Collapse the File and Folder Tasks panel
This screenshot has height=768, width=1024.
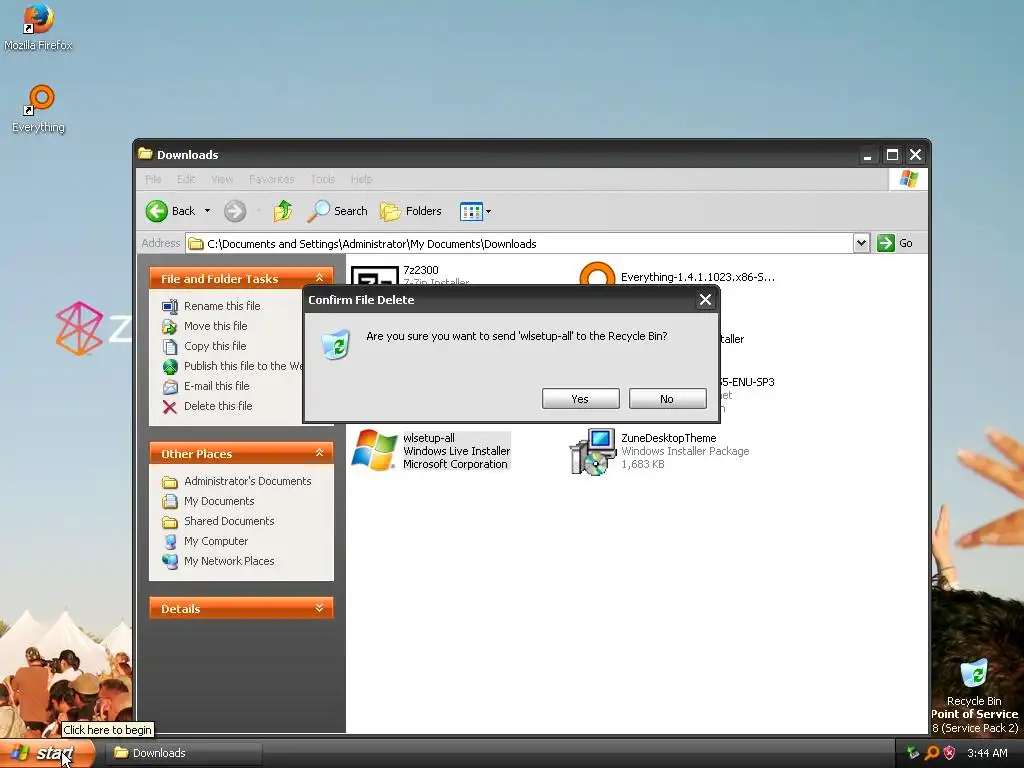tap(319, 278)
